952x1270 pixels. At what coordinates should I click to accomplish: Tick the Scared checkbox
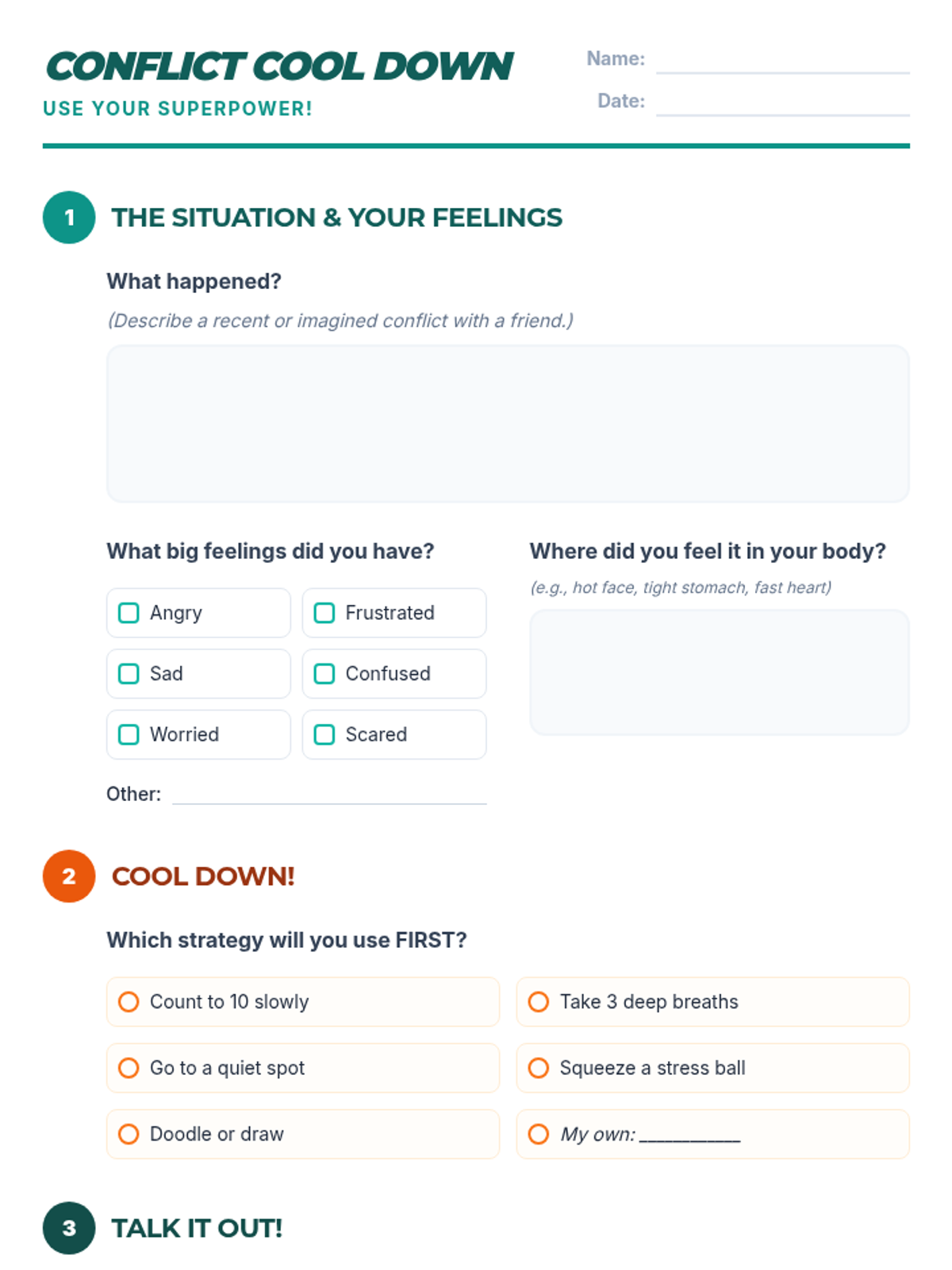(x=324, y=734)
